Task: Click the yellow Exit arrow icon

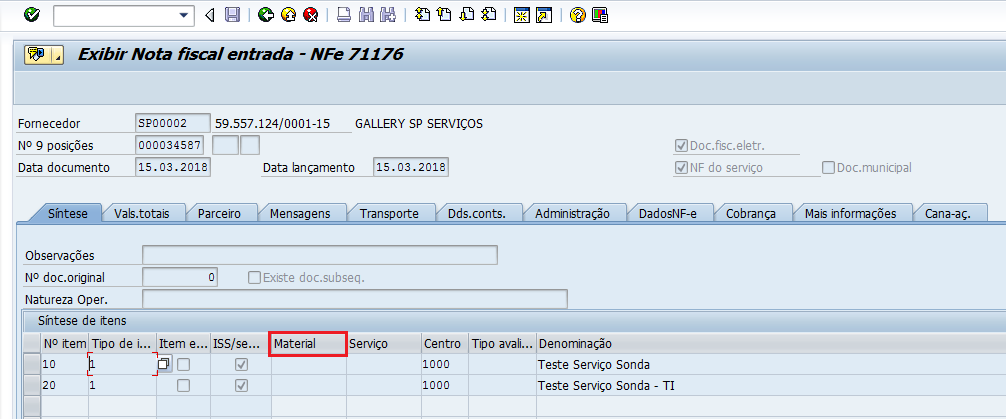Action: [x=289, y=15]
